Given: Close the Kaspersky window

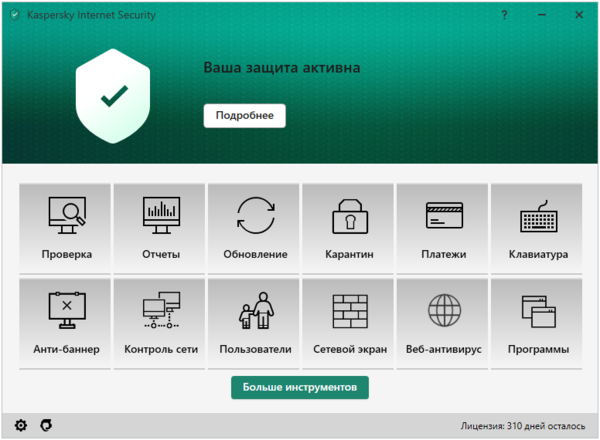Looking at the screenshot, I should 579,15.
